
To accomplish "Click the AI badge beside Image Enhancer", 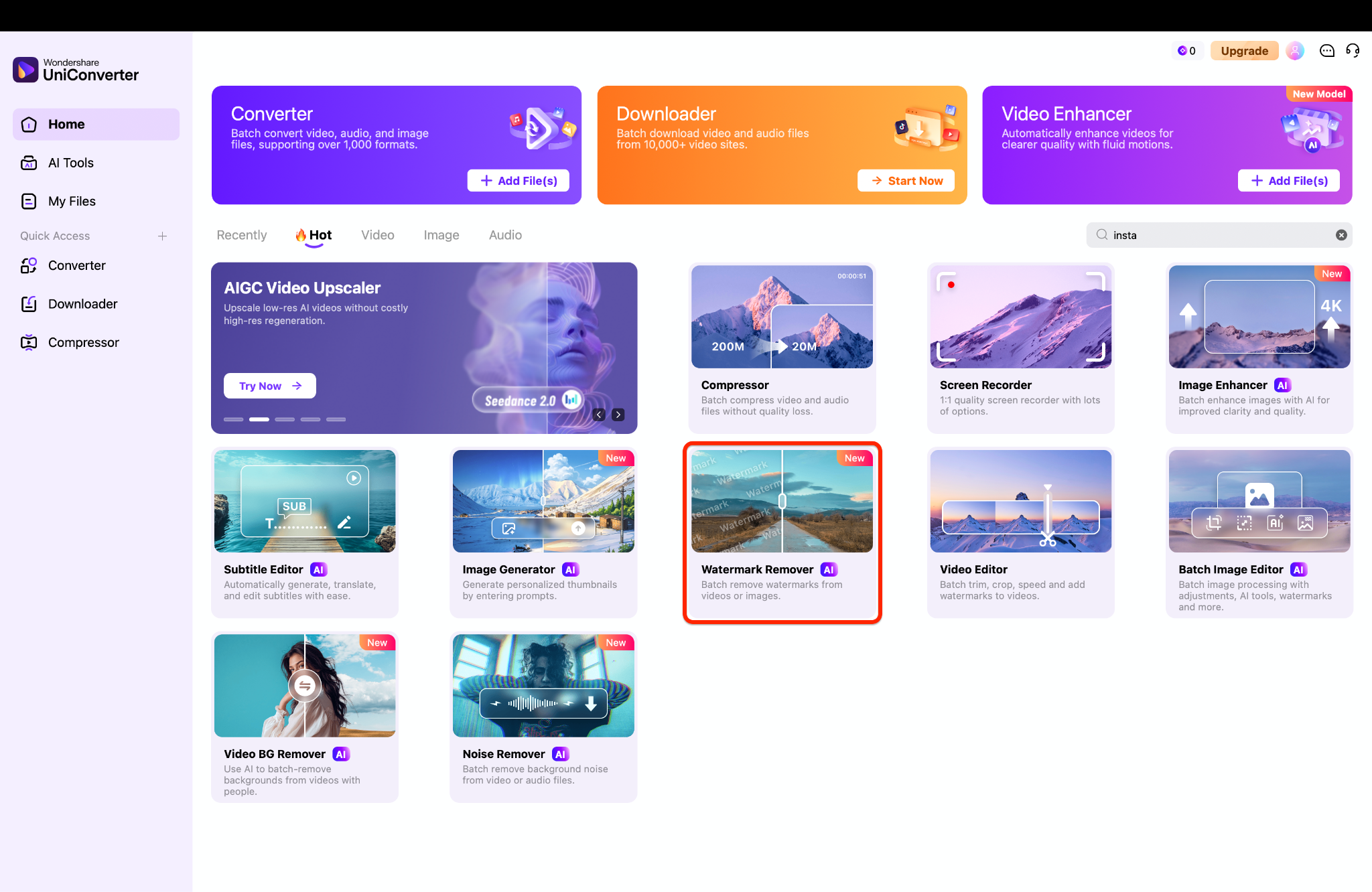I will click(x=1282, y=385).
